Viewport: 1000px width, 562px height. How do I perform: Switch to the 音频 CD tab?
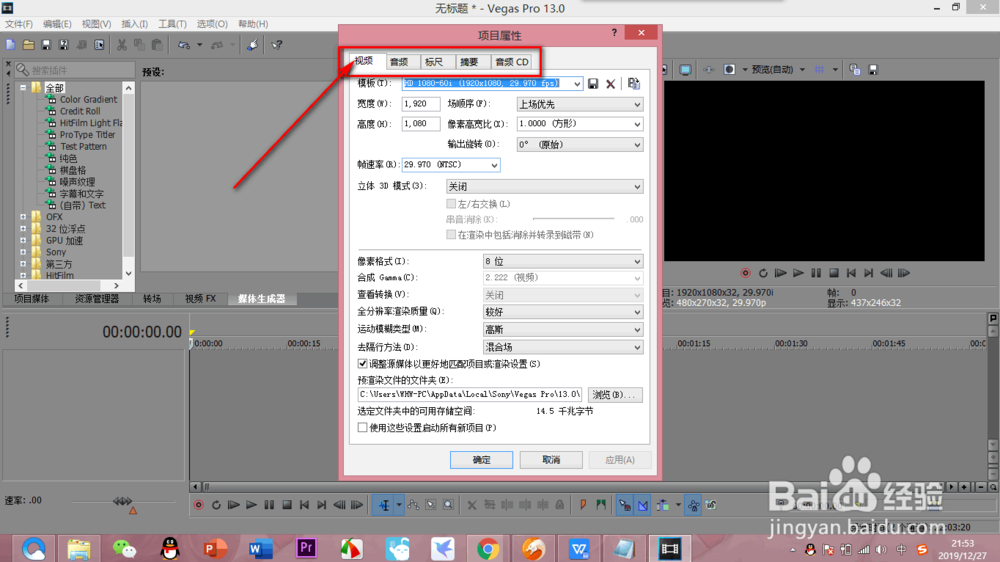coord(511,62)
